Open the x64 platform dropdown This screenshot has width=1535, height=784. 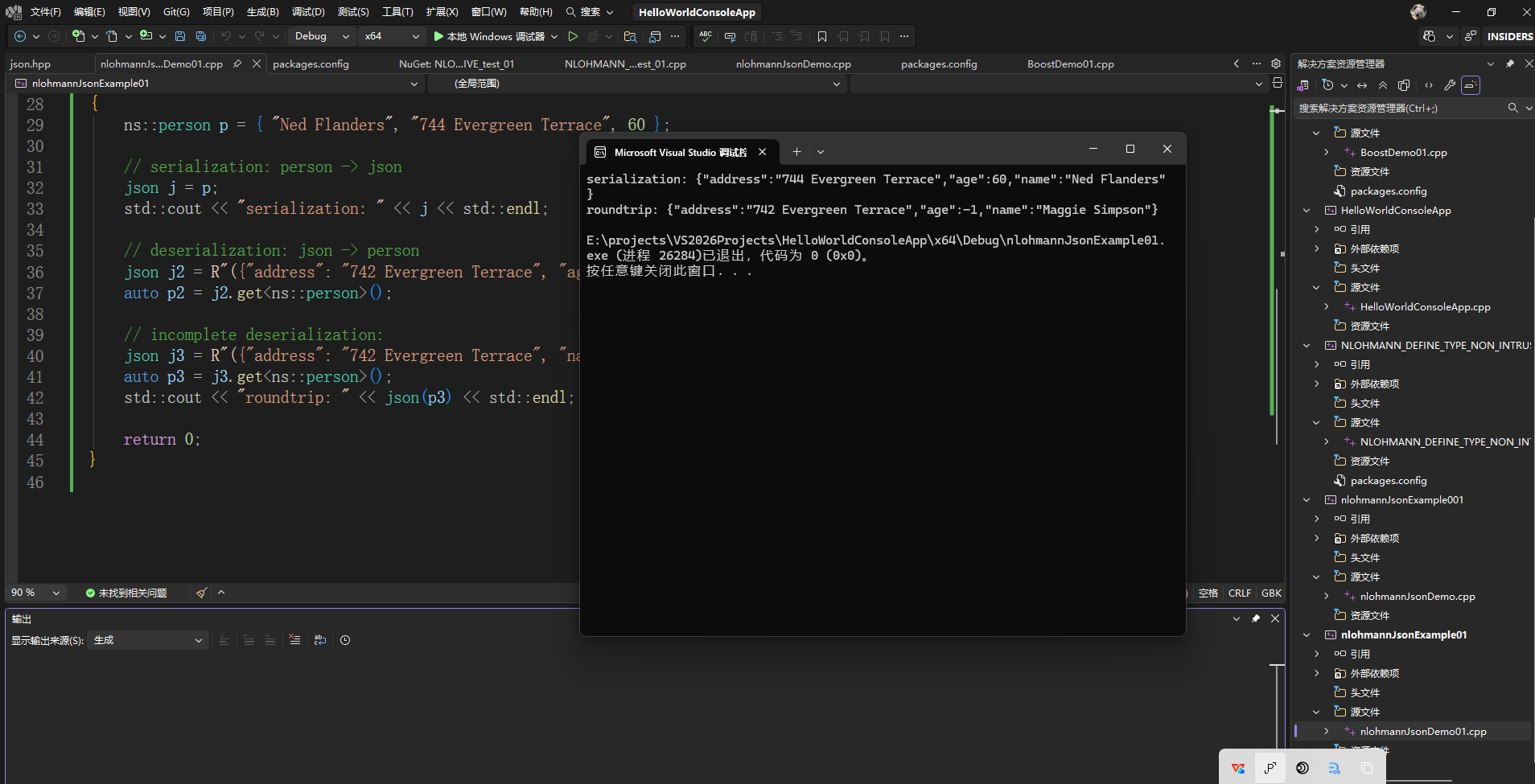pyautogui.click(x=391, y=36)
